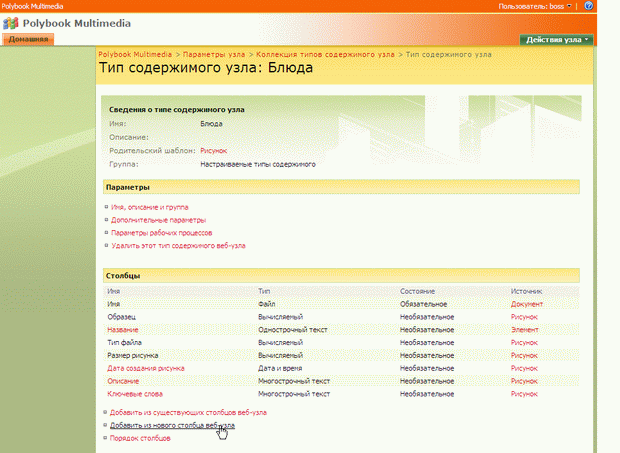The width and height of the screenshot is (620, 453).
Task: Click the Элемент source link
Action: [x=525, y=329]
